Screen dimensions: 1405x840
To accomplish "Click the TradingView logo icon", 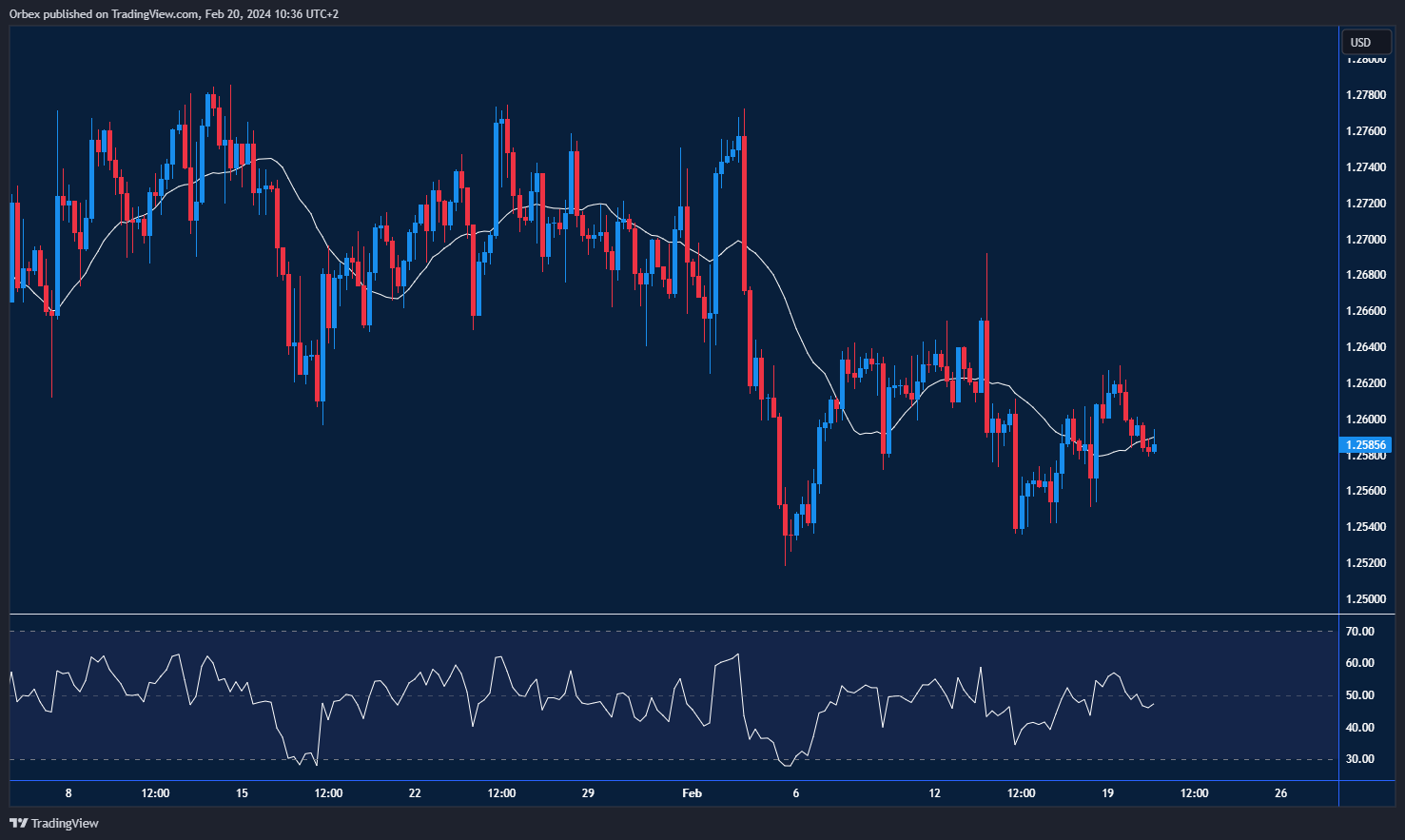I will pos(18,823).
